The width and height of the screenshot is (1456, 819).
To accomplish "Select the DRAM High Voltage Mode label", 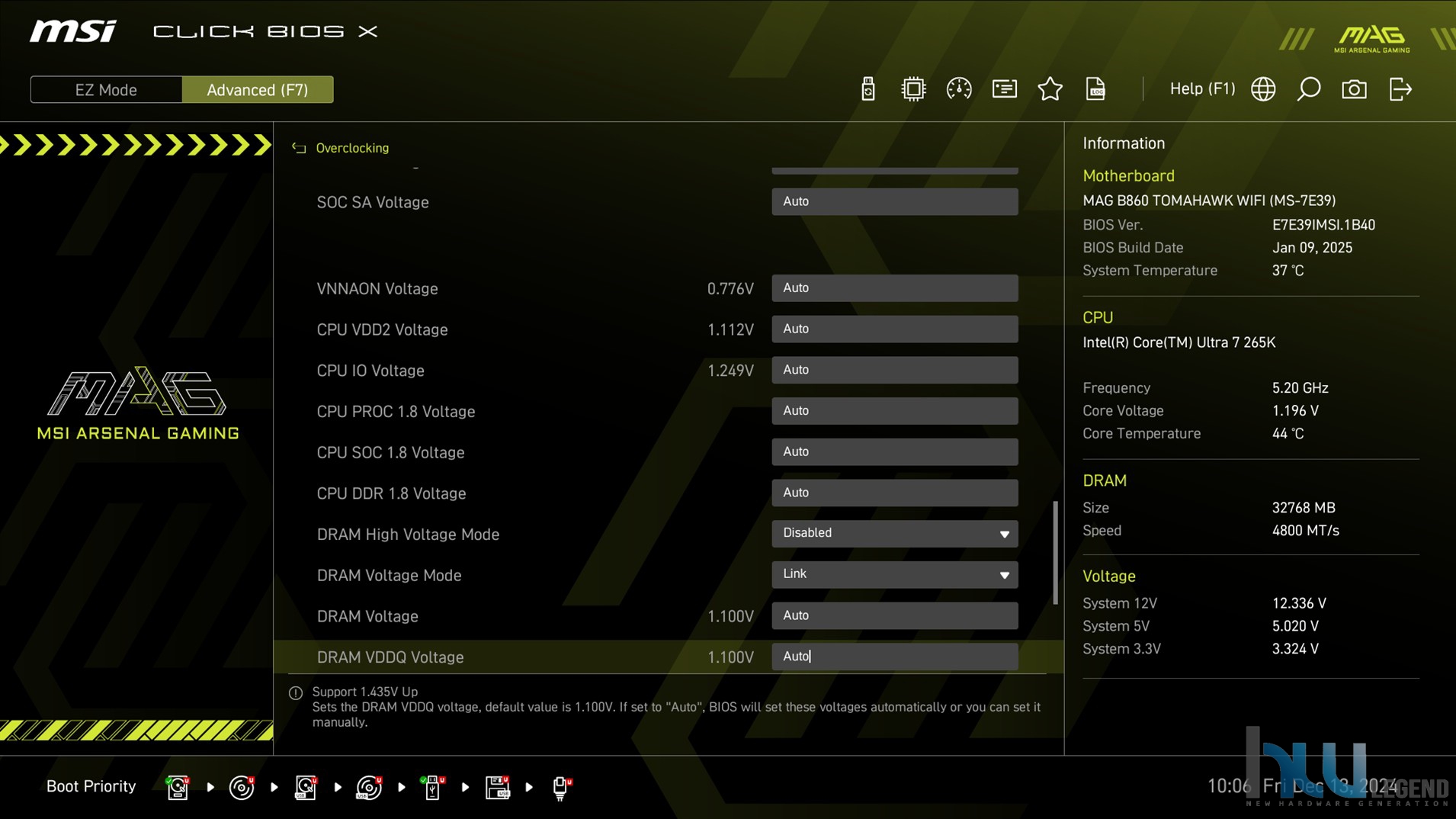I will (408, 535).
